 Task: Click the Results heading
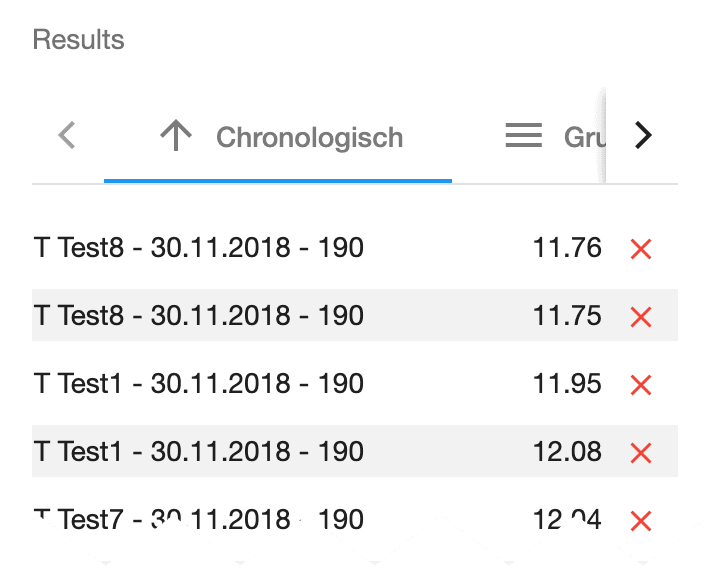point(78,39)
